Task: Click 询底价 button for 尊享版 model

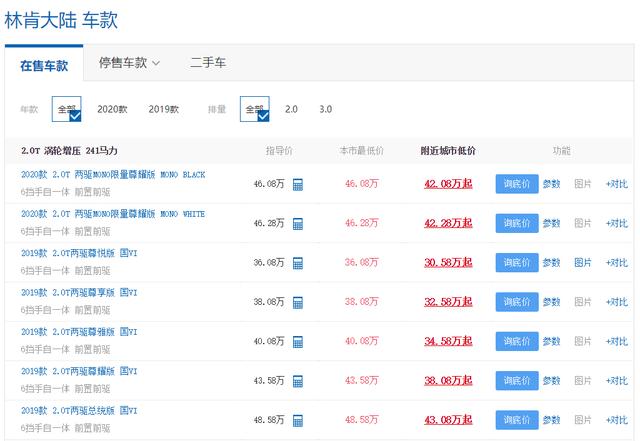Action: (x=517, y=302)
